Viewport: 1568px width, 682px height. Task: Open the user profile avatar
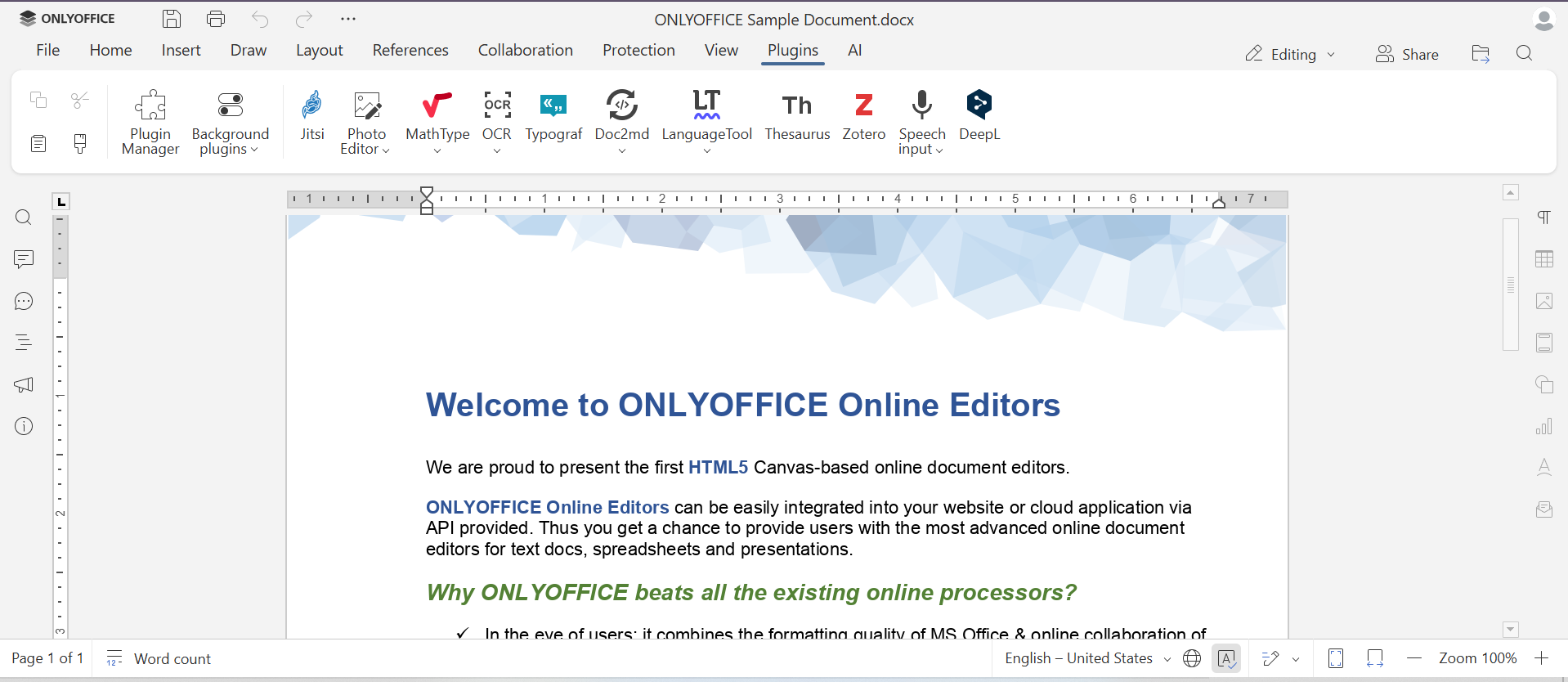pos(1544,20)
